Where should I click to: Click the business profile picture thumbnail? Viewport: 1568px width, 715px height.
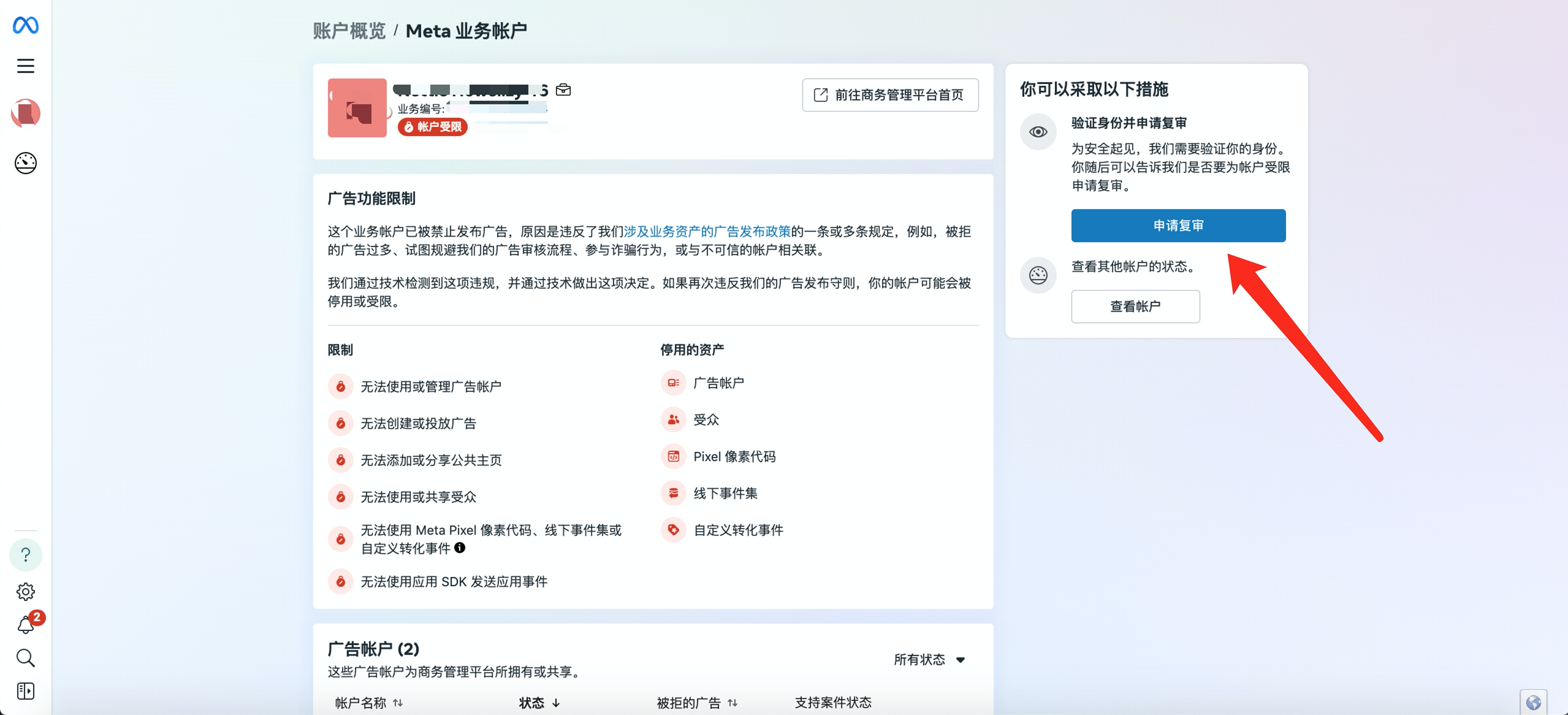(357, 108)
